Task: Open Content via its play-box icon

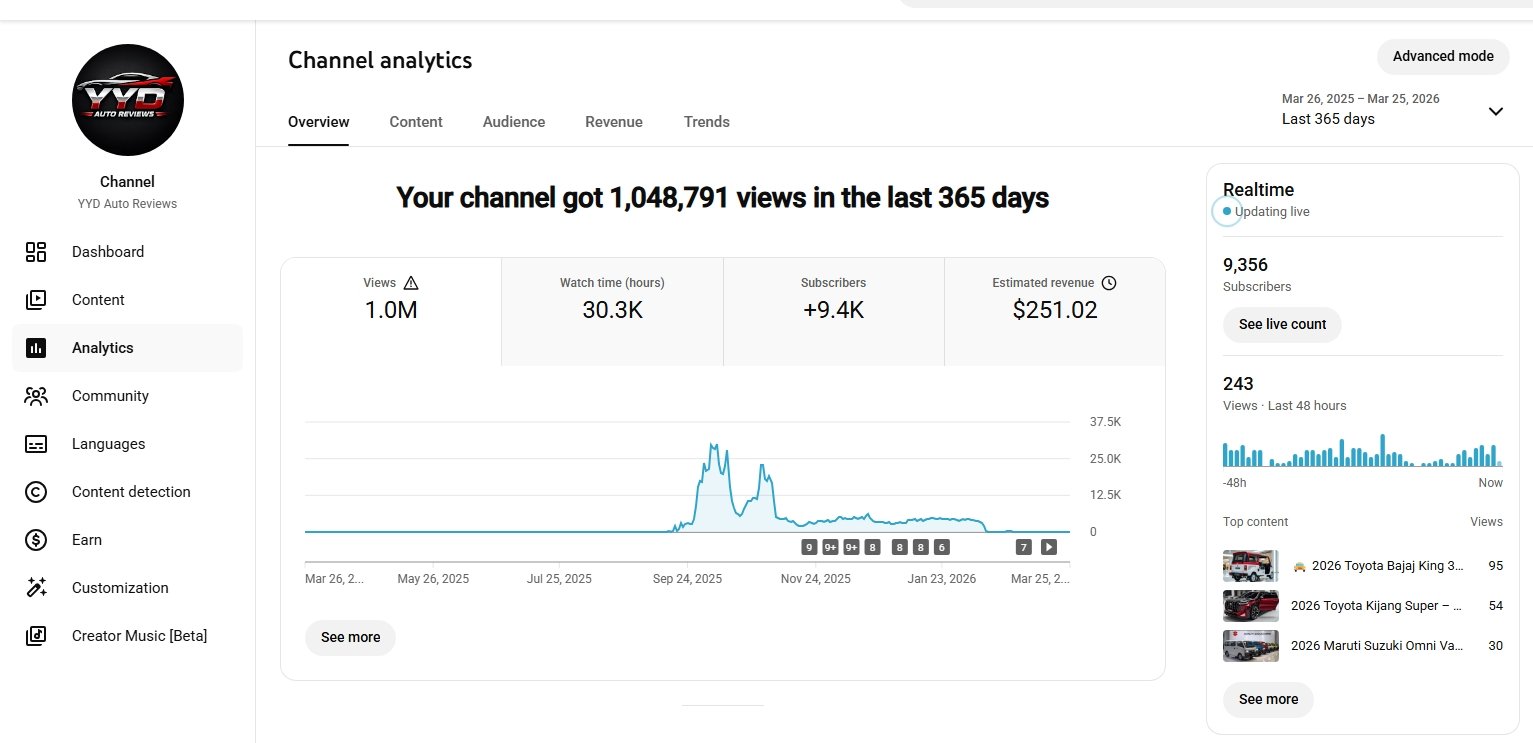Action: point(36,300)
